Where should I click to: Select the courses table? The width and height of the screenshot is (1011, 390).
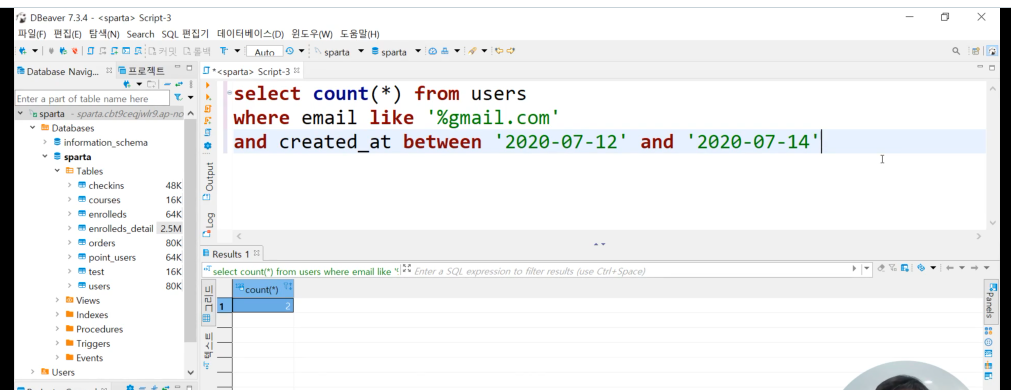click(104, 200)
